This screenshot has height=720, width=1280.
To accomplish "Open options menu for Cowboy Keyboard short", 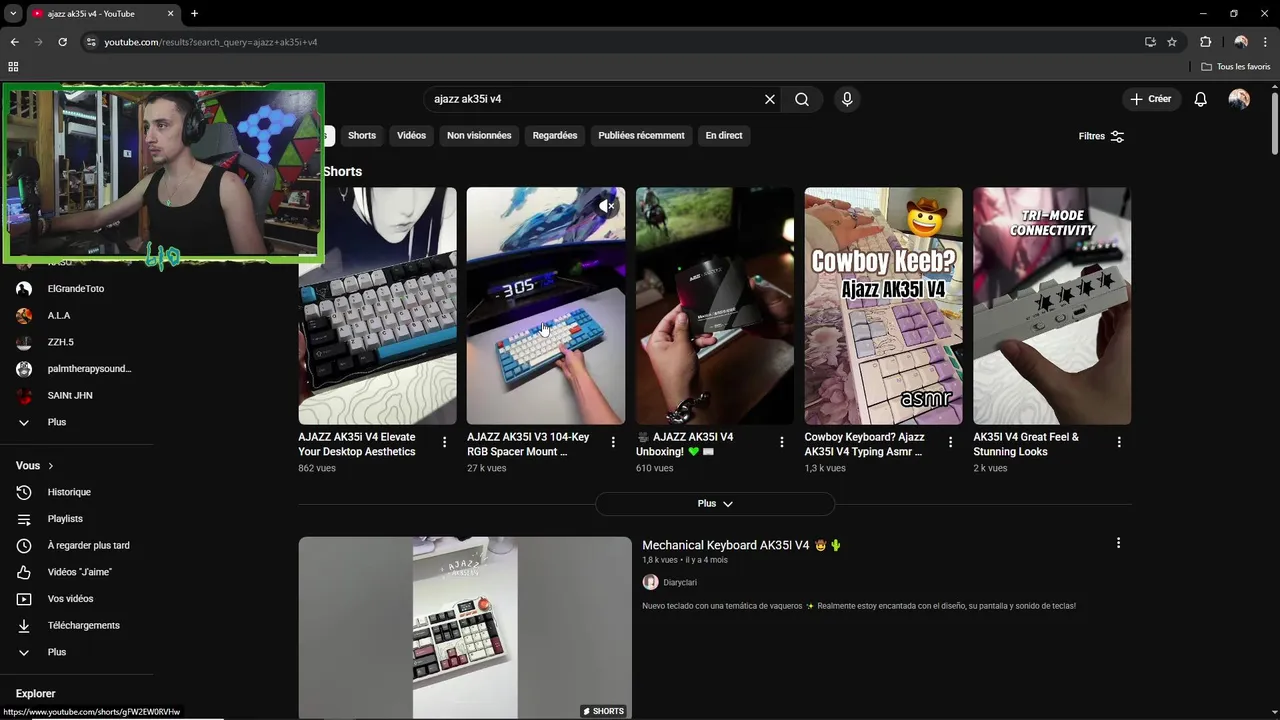I will tap(950, 442).
